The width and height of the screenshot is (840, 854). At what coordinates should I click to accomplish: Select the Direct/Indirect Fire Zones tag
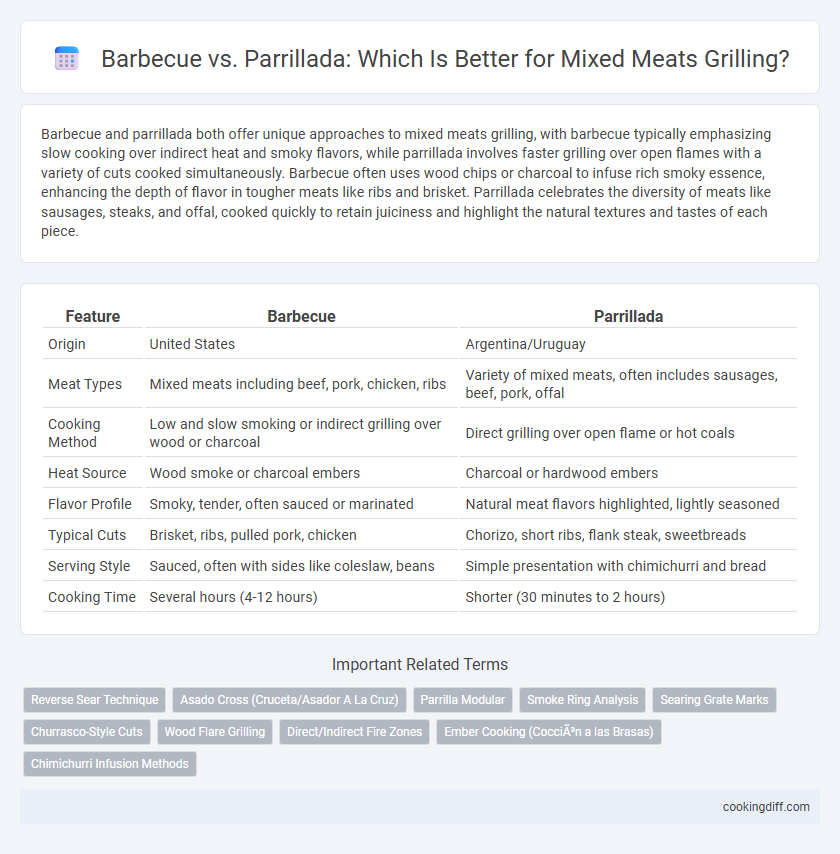tap(355, 731)
